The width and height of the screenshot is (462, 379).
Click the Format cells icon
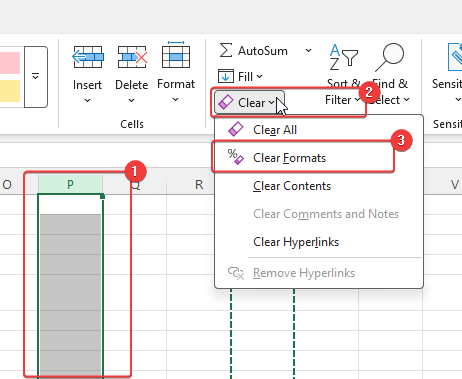(176, 55)
